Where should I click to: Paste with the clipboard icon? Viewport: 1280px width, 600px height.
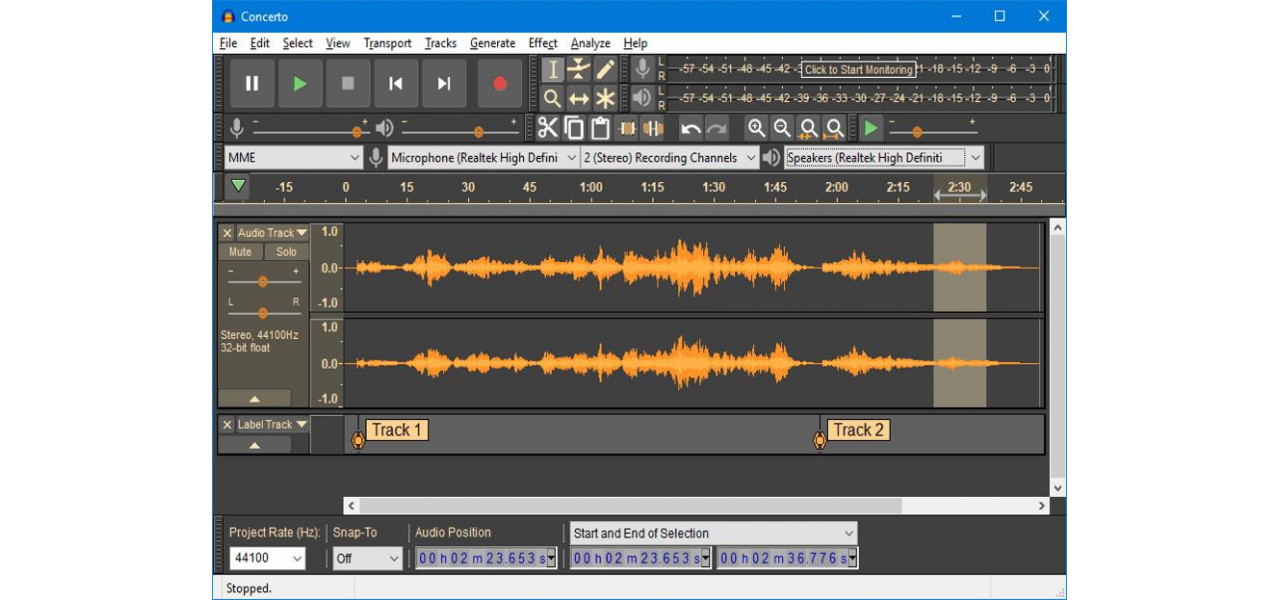(600, 128)
